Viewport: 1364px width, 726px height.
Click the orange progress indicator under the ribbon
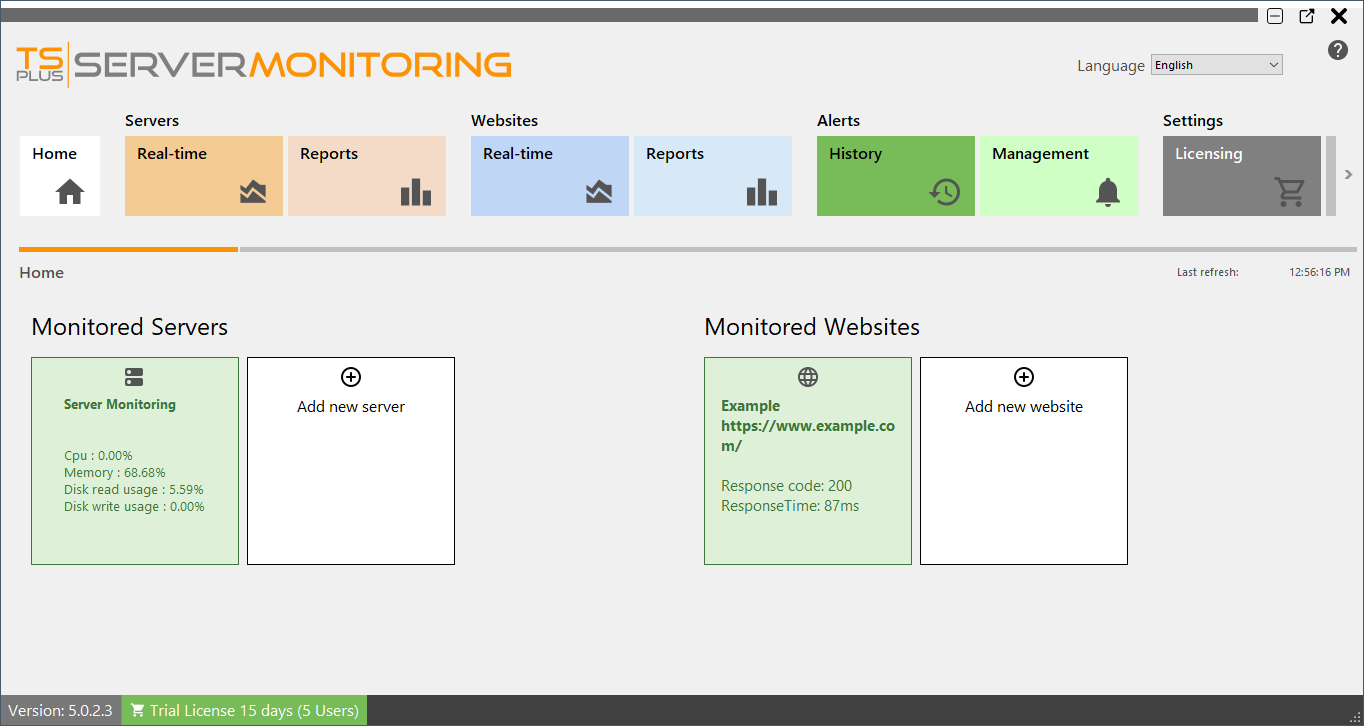click(x=128, y=247)
